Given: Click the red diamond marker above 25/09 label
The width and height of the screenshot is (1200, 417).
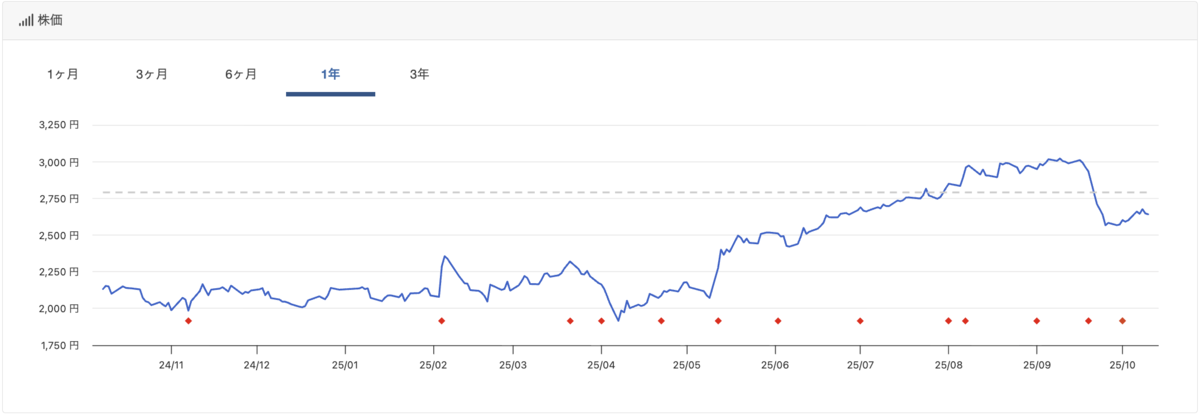Looking at the screenshot, I should pos(1037,321).
